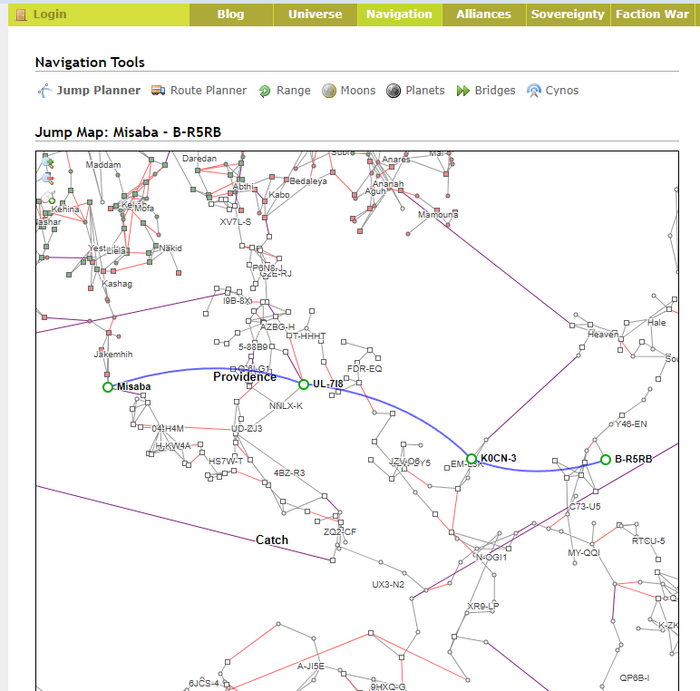Click the Bedaleya system label
This screenshot has width=700, height=691.
coord(308,181)
